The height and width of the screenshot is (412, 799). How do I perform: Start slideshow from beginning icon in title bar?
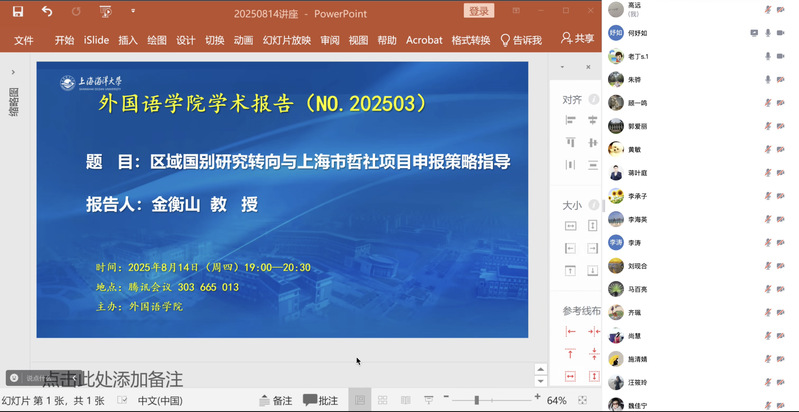[106, 11]
